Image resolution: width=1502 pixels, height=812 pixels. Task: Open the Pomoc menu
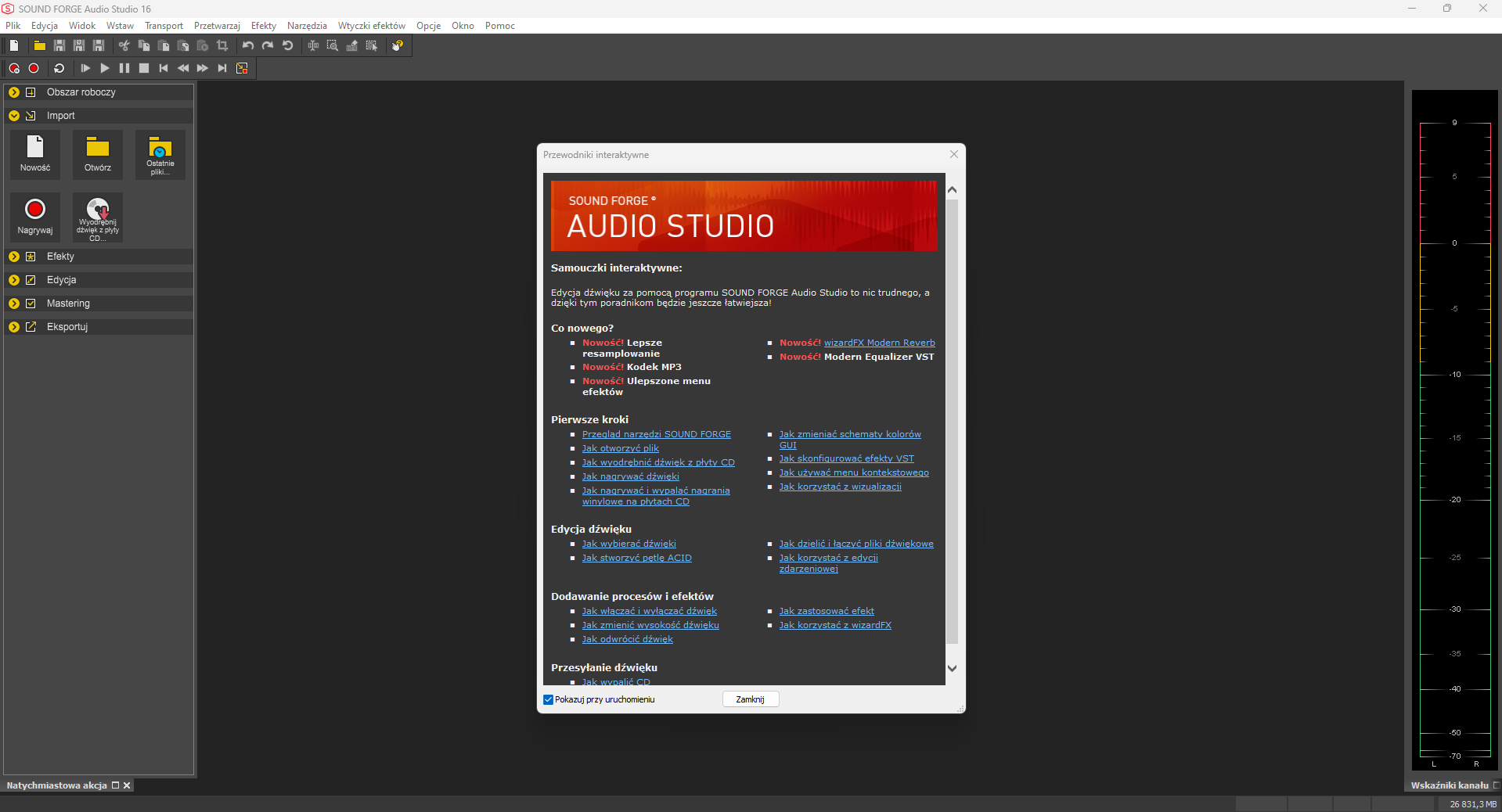pyautogui.click(x=499, y=26)
